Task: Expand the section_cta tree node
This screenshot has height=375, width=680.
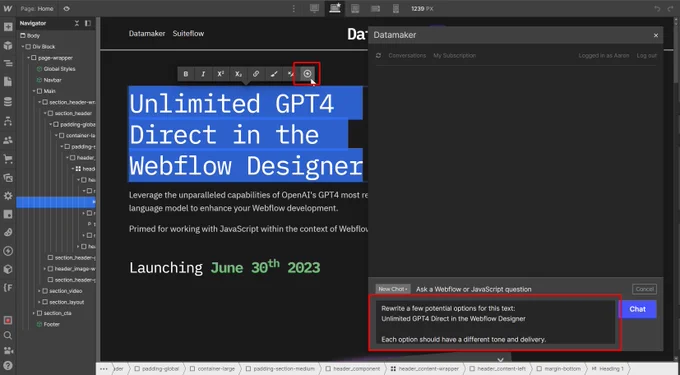Action: [x=34, y=313]
